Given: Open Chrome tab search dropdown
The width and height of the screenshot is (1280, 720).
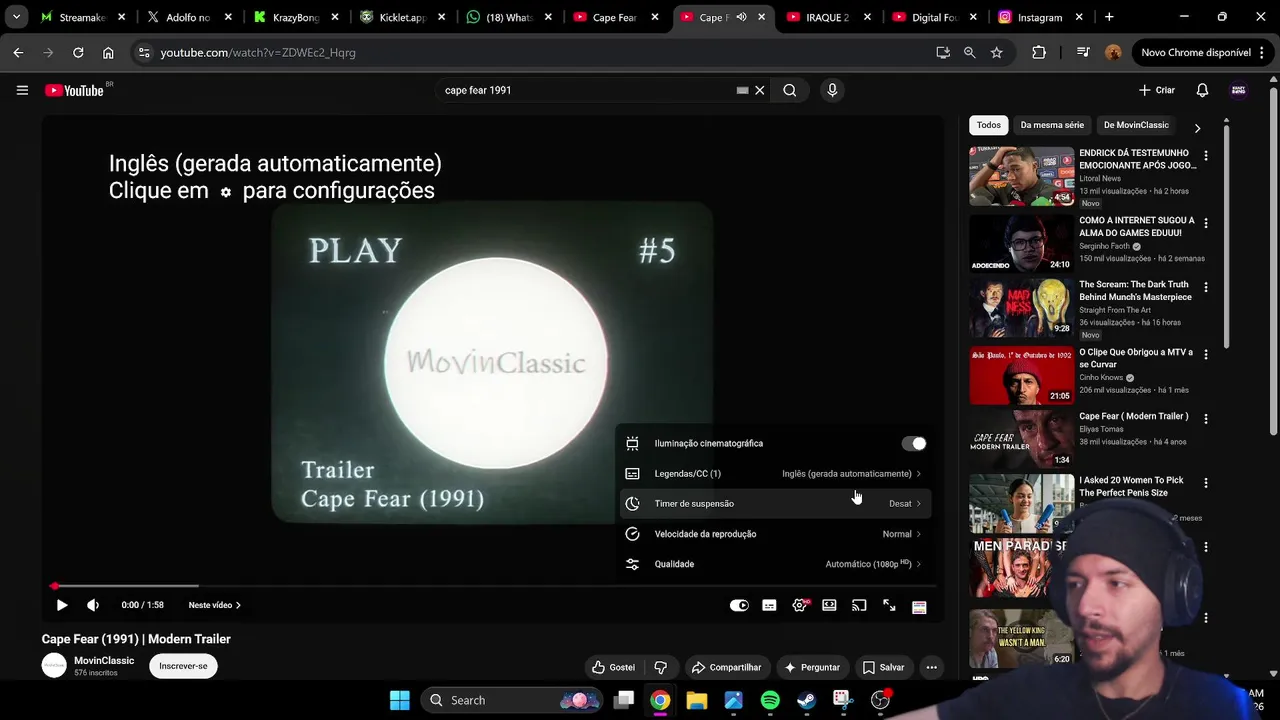Looking at the screenshot, I should pos(16,17).
